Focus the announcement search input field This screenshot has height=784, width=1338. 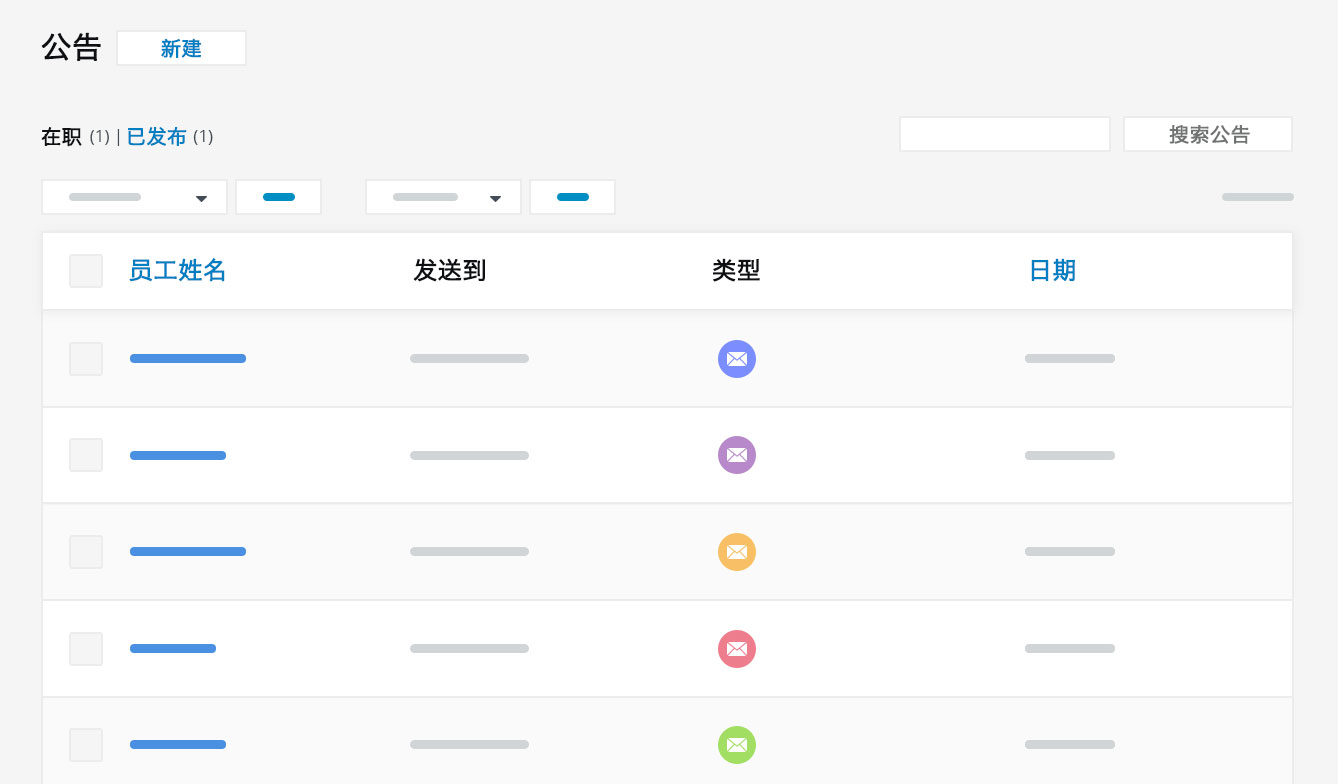coord(1005,134)
